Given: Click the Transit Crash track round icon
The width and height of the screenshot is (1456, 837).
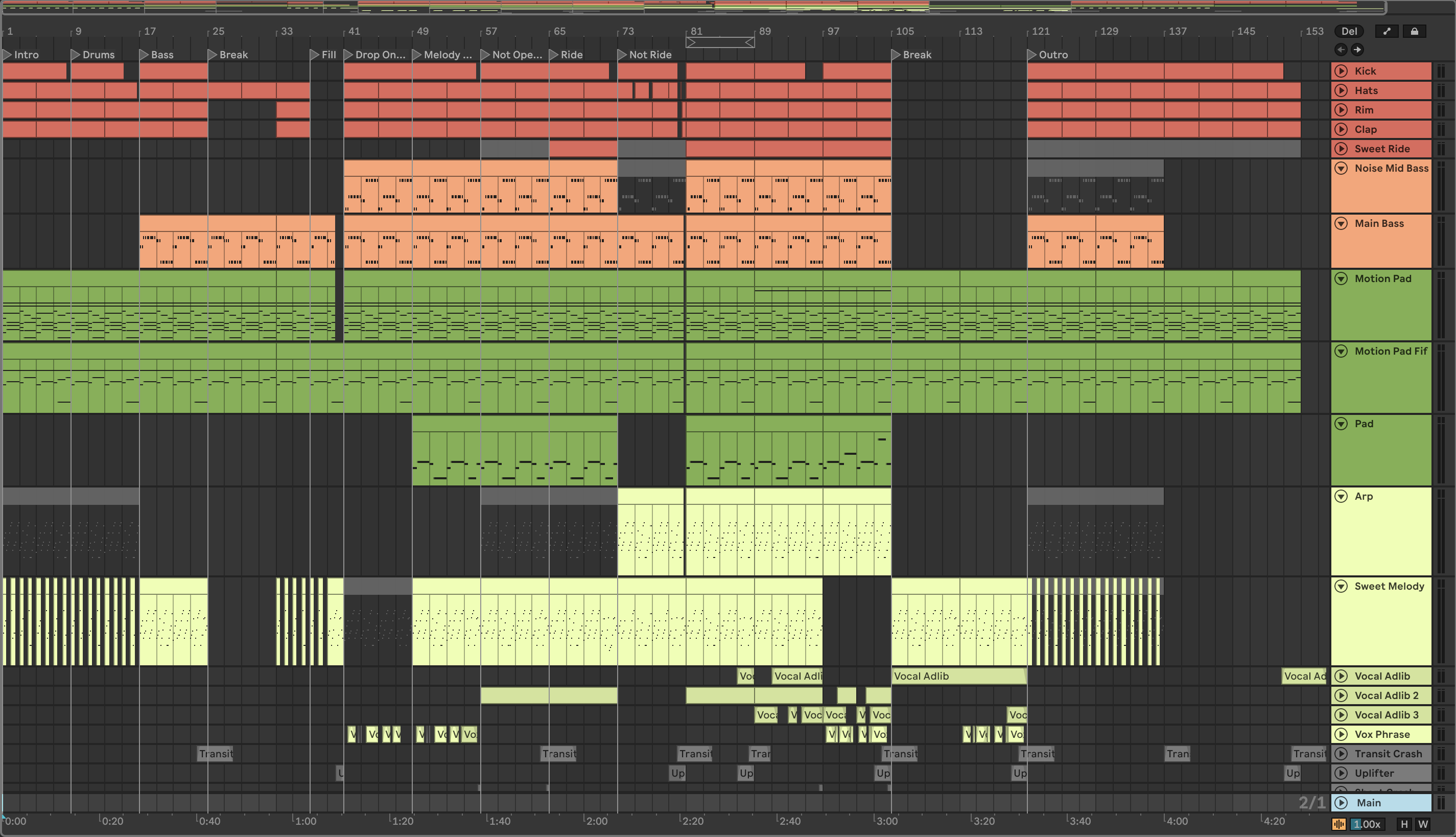Looking at the screenshot, I should (1341, 754).
